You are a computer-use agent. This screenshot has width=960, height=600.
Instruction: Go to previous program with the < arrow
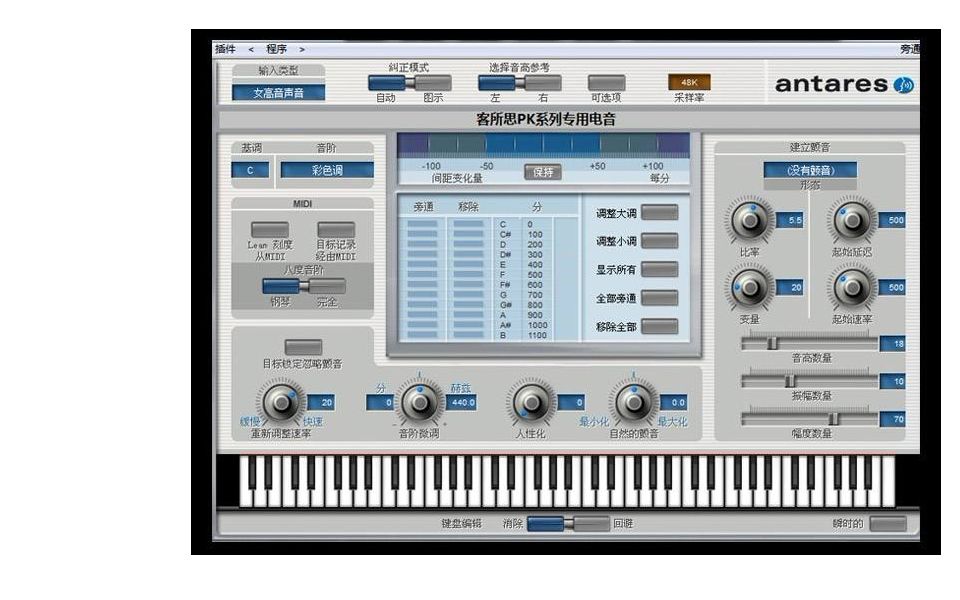[x=251, y=50]
